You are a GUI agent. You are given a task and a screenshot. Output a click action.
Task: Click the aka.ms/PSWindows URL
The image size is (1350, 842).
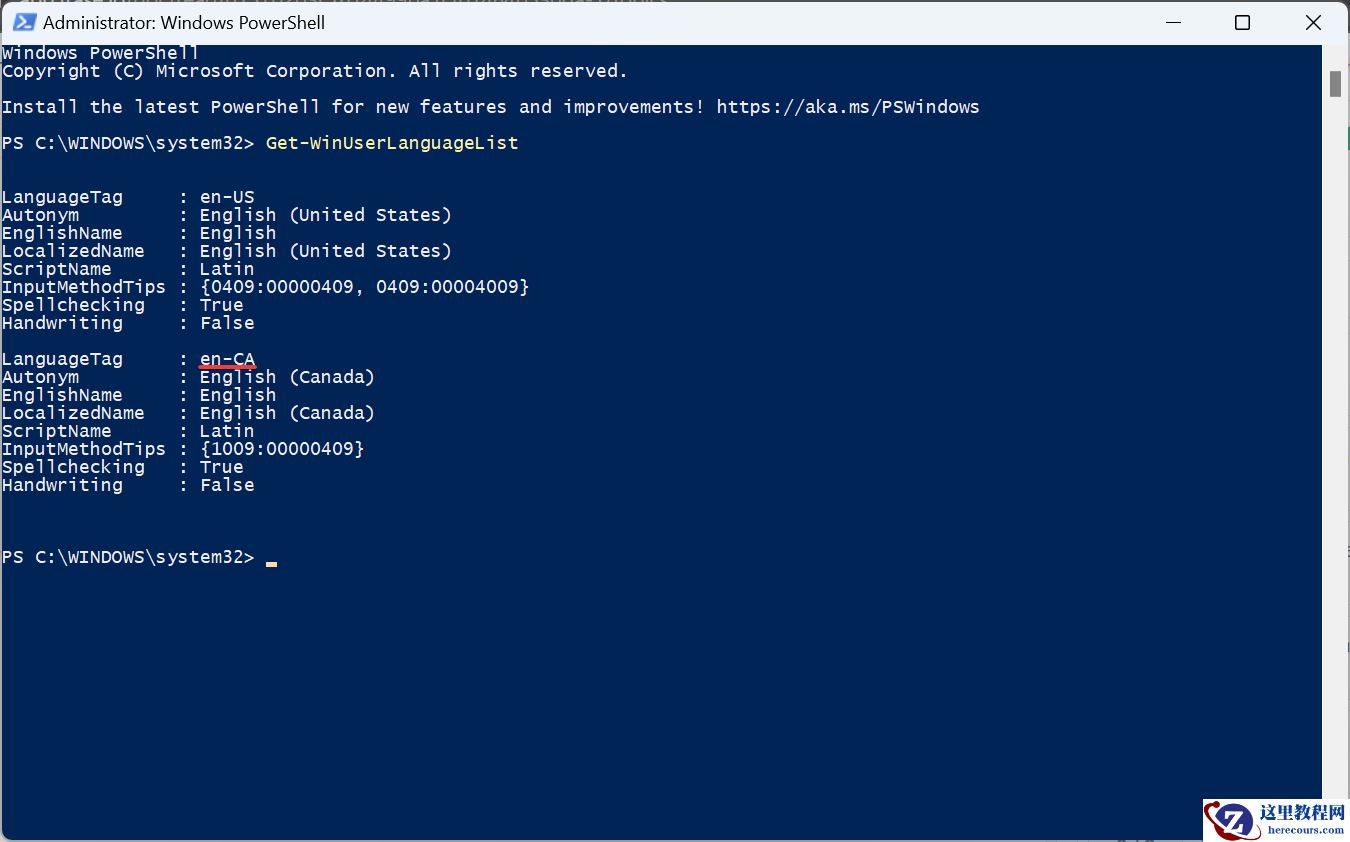pos(848,107)
